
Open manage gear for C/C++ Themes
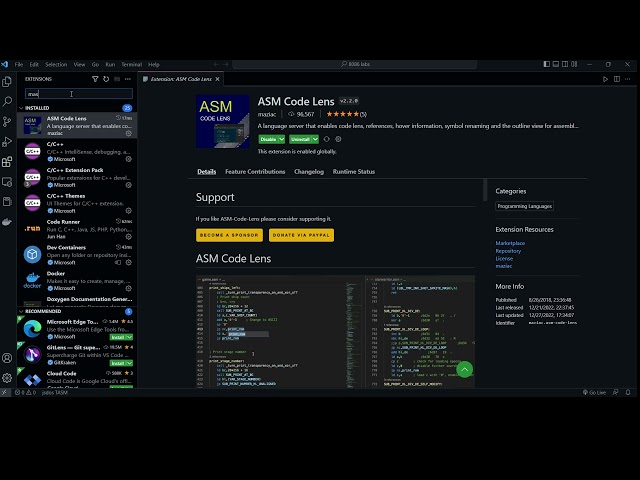pyautogui.click(x=129, y=211)
